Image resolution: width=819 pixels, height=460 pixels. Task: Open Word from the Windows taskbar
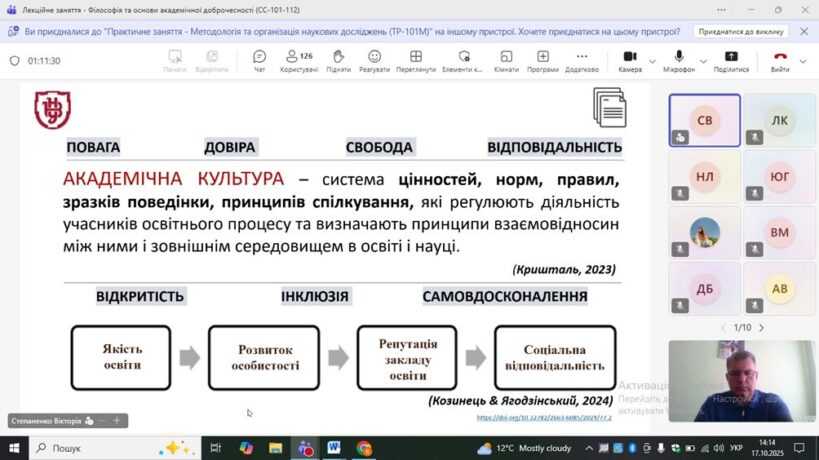[x=333, y=448]
